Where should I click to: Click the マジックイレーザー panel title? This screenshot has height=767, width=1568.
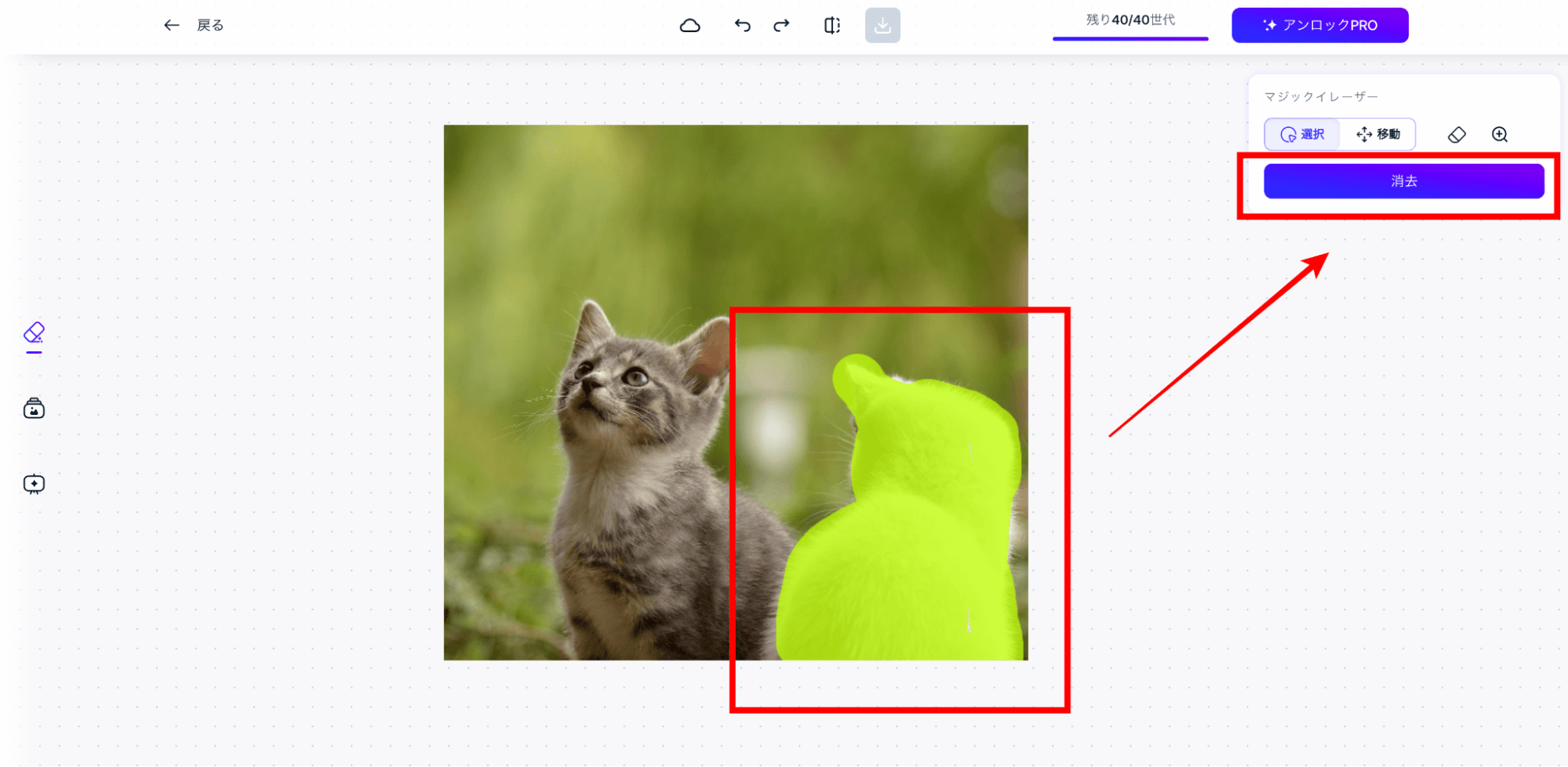tap(1321, 96)
